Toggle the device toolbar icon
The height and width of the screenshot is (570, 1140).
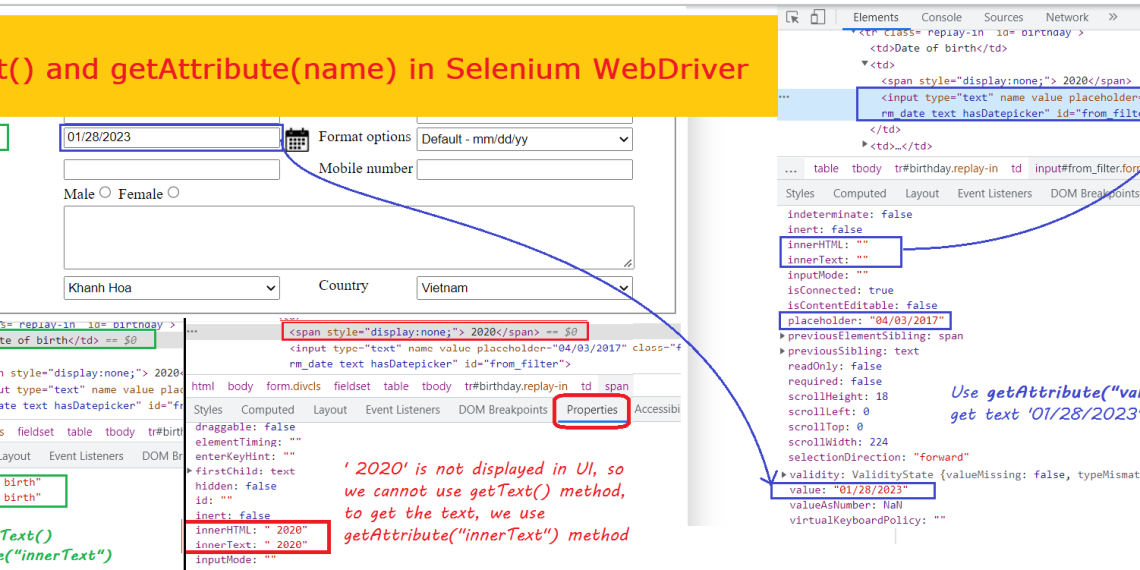[817, 17]
